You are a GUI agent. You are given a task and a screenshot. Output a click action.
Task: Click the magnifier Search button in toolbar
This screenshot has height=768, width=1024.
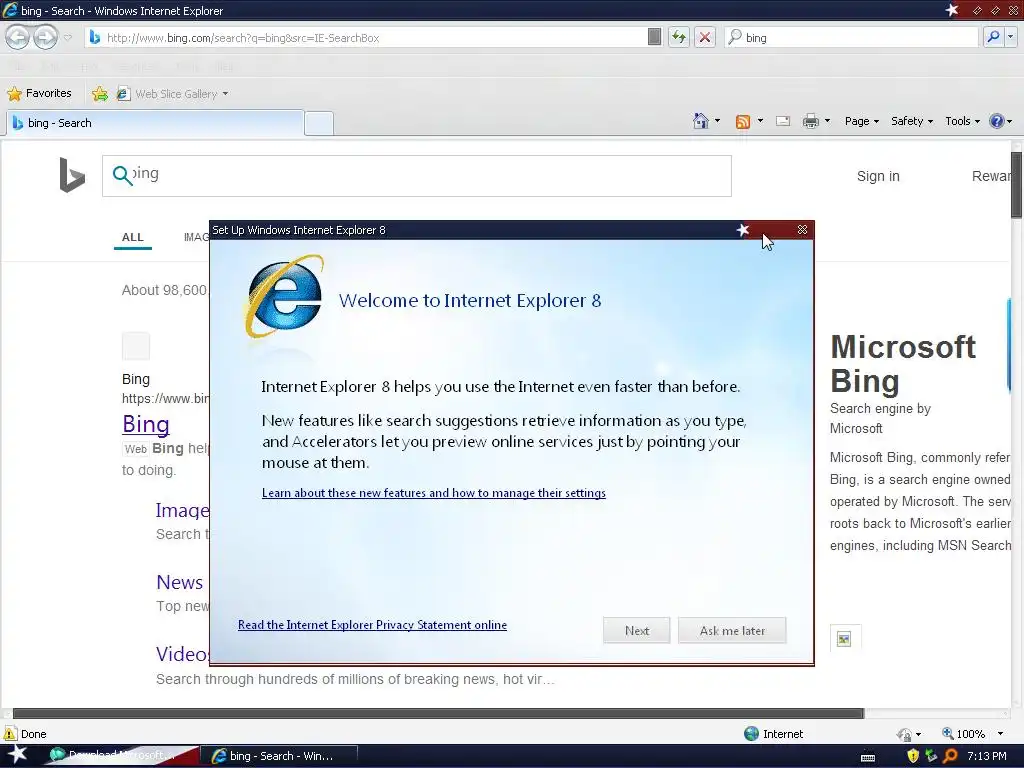(993, 37)
